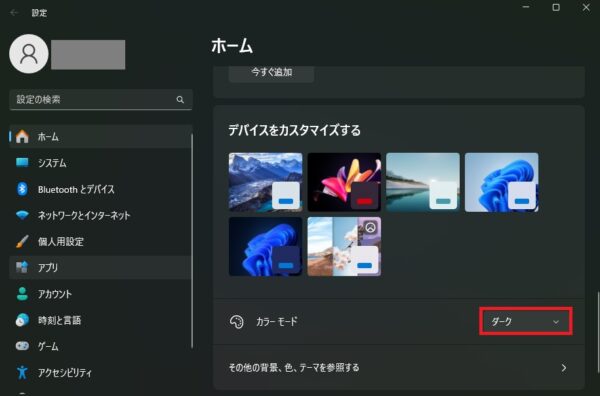
Task: Select アプリ in the sidebar
Action: tap(100, 267)
